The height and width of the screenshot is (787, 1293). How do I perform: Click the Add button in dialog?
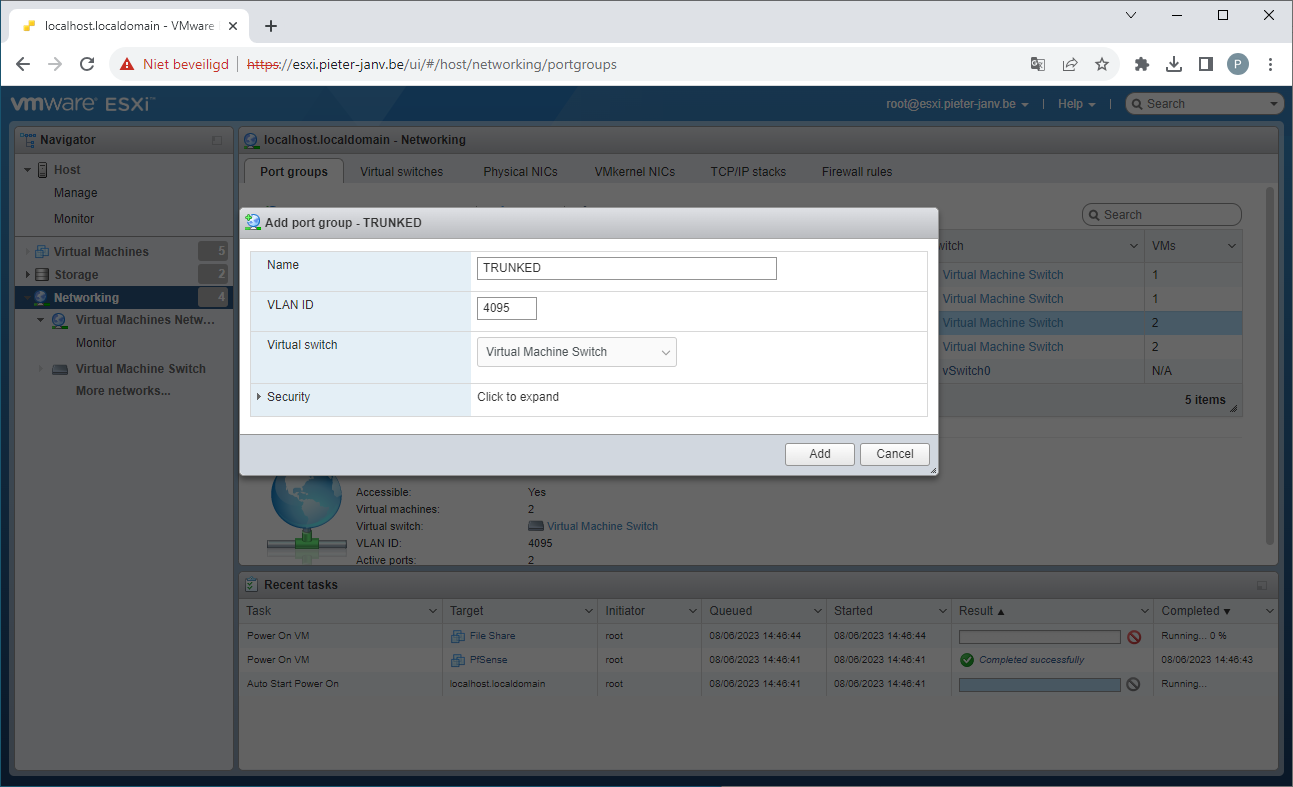pyautogui.click(x=819, y=454)
